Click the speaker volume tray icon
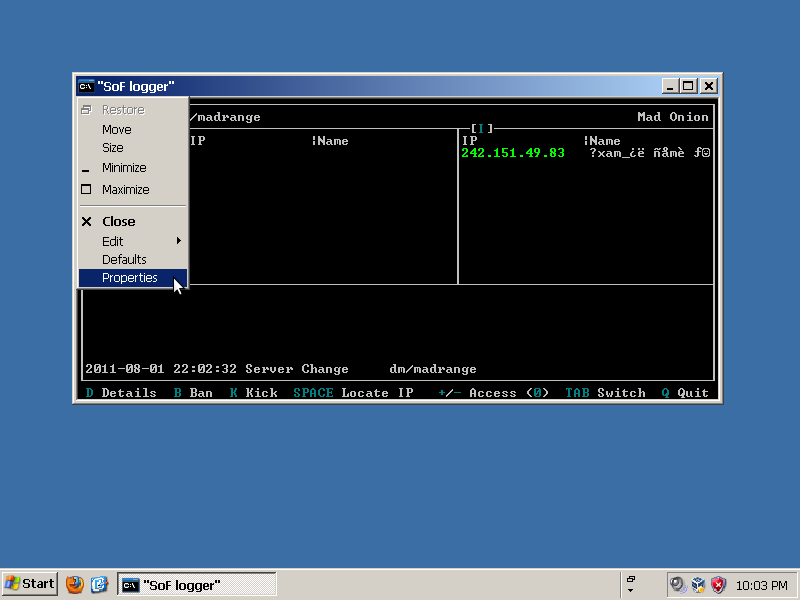The width and height of the screenshot is (801, 600). coord(678,584)
